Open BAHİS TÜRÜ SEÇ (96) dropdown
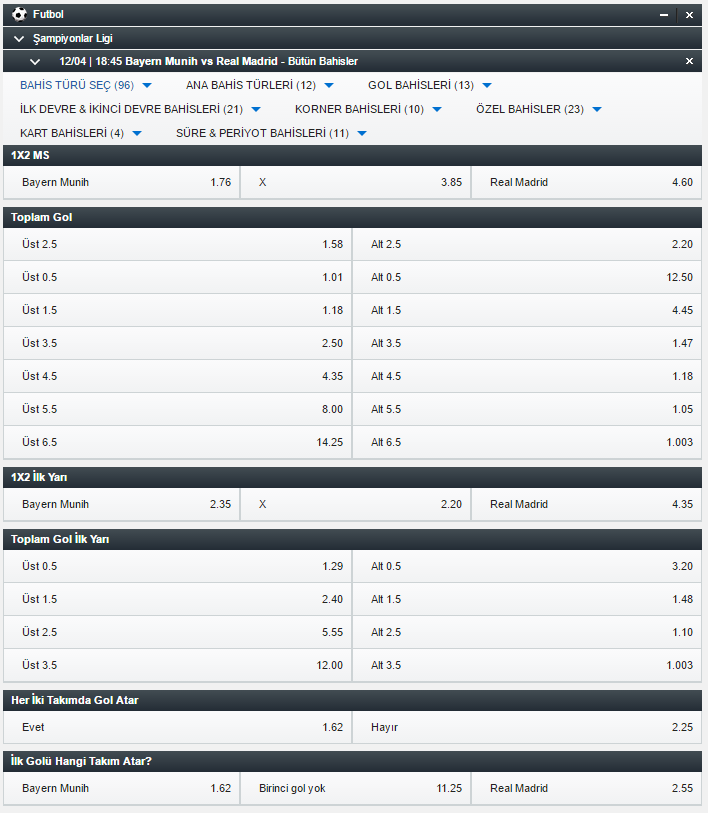The image size is (708, 813). coord(86,85)
